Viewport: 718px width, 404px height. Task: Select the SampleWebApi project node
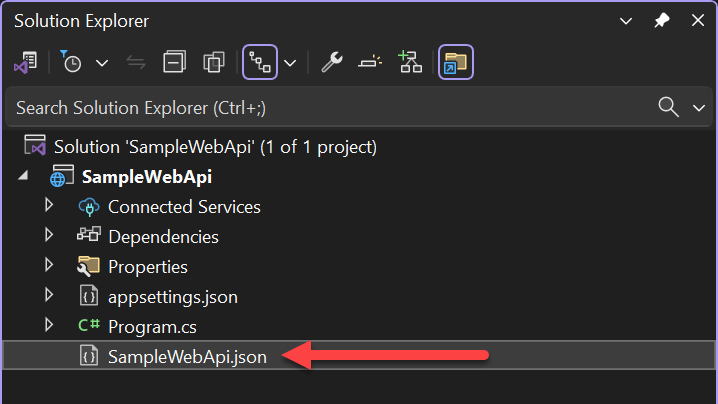click(146, 177)
